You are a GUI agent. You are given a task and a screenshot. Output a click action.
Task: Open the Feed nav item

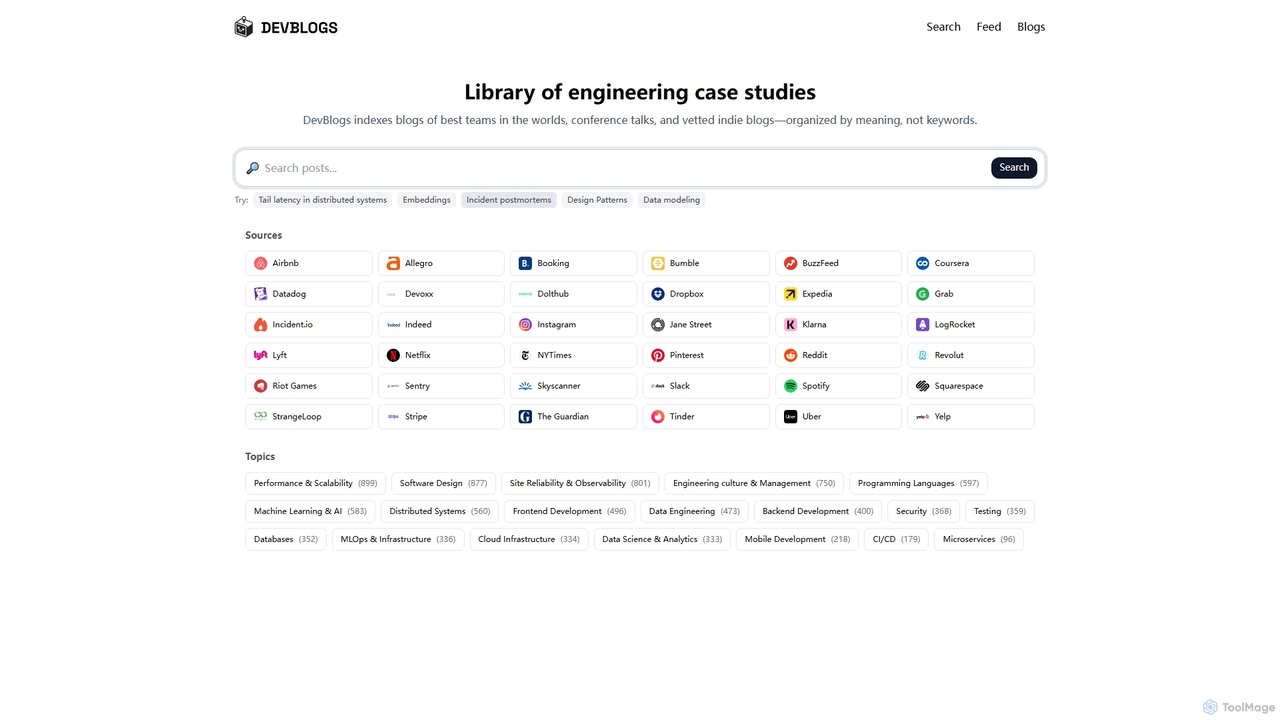tap(989, 27)
